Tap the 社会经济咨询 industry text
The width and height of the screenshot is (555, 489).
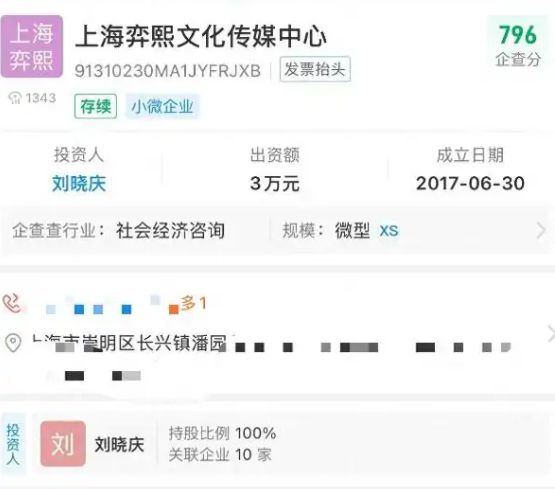tap(170, 231)
